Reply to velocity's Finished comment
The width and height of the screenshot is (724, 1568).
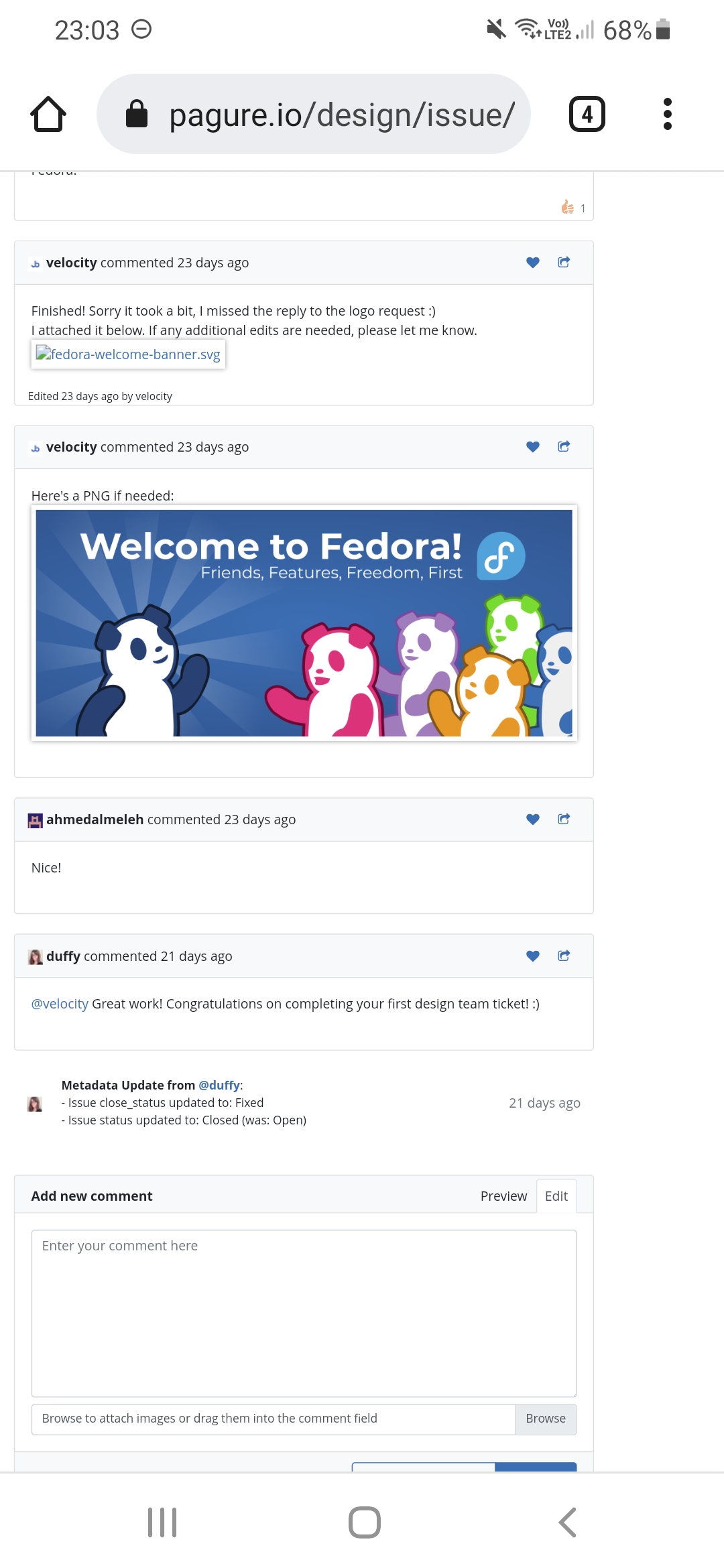tap(564, 262)
